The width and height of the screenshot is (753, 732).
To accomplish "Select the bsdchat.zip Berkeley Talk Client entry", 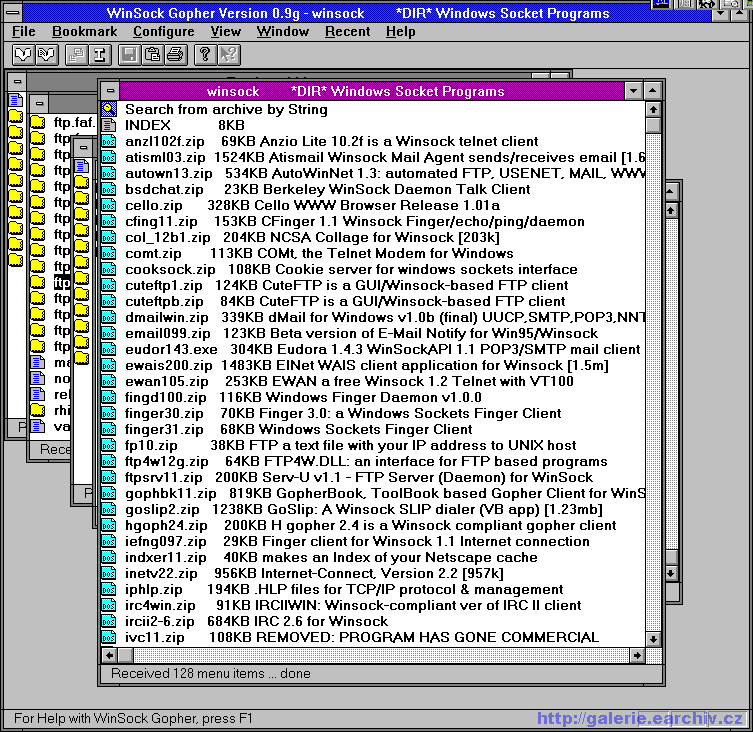I will (x=328, y=189).
